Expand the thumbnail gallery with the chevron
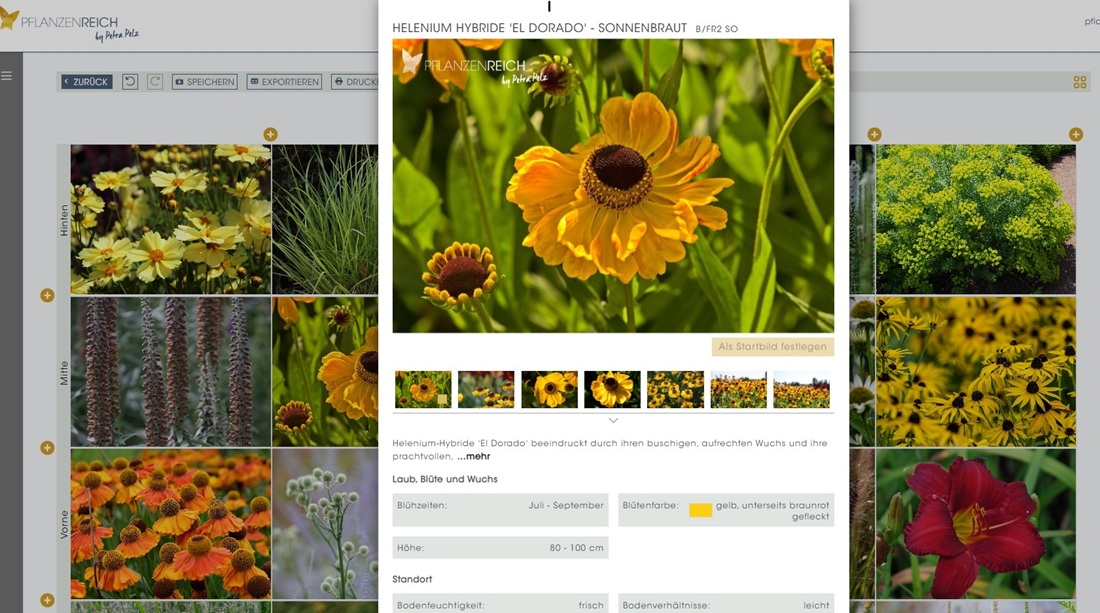This screenshot has height=613, width=1100. (x=613, y=421)
